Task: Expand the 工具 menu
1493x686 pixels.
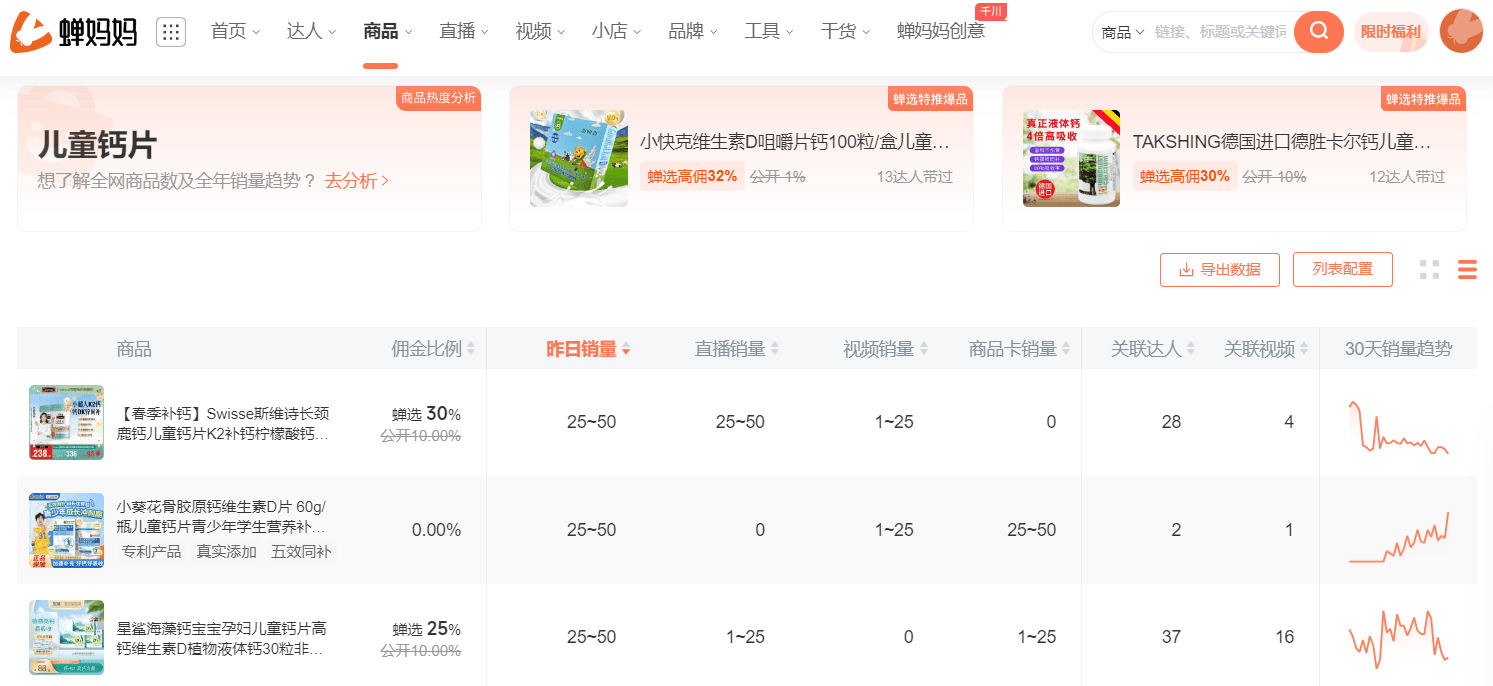Action: click(769, 31)
